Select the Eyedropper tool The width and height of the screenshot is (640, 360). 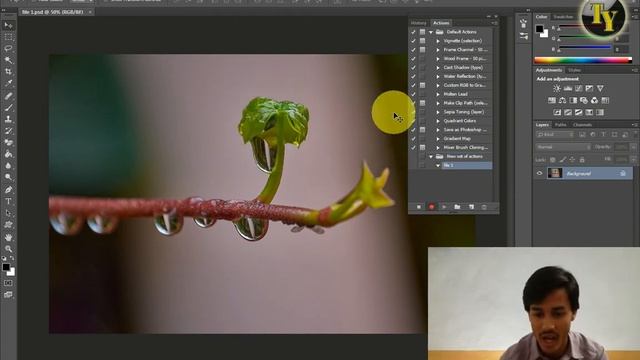pyautogui.click(x=8, y=83)
